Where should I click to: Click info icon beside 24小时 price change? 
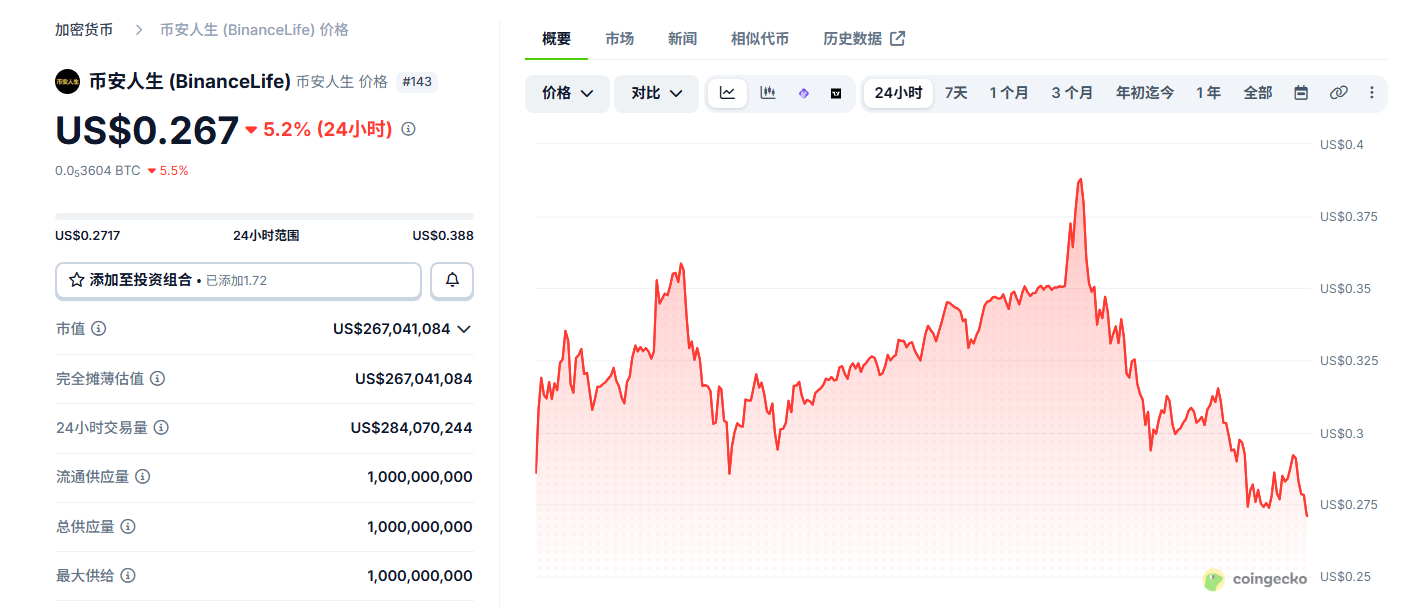coord(408,129)
